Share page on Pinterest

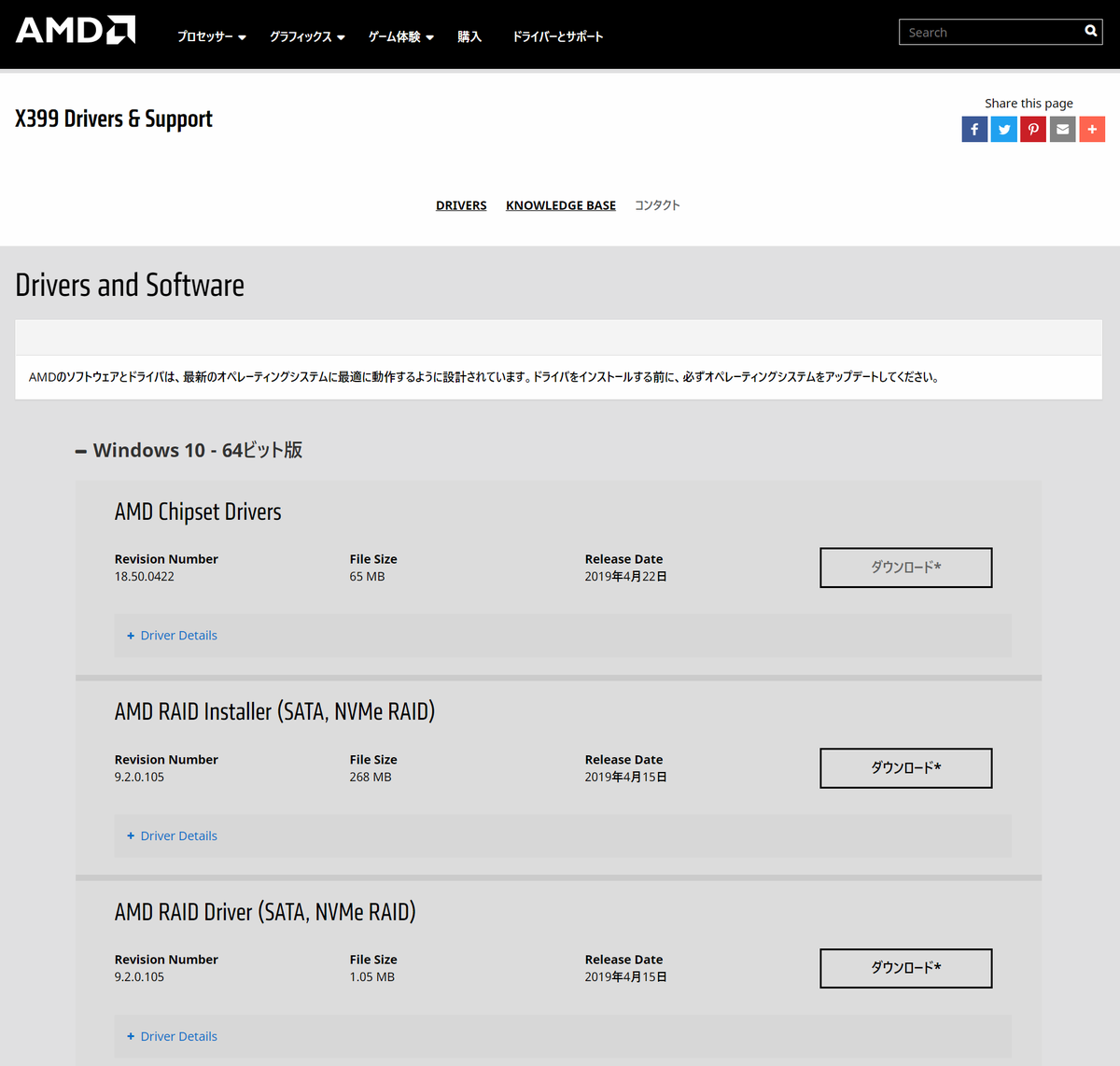1033,129
